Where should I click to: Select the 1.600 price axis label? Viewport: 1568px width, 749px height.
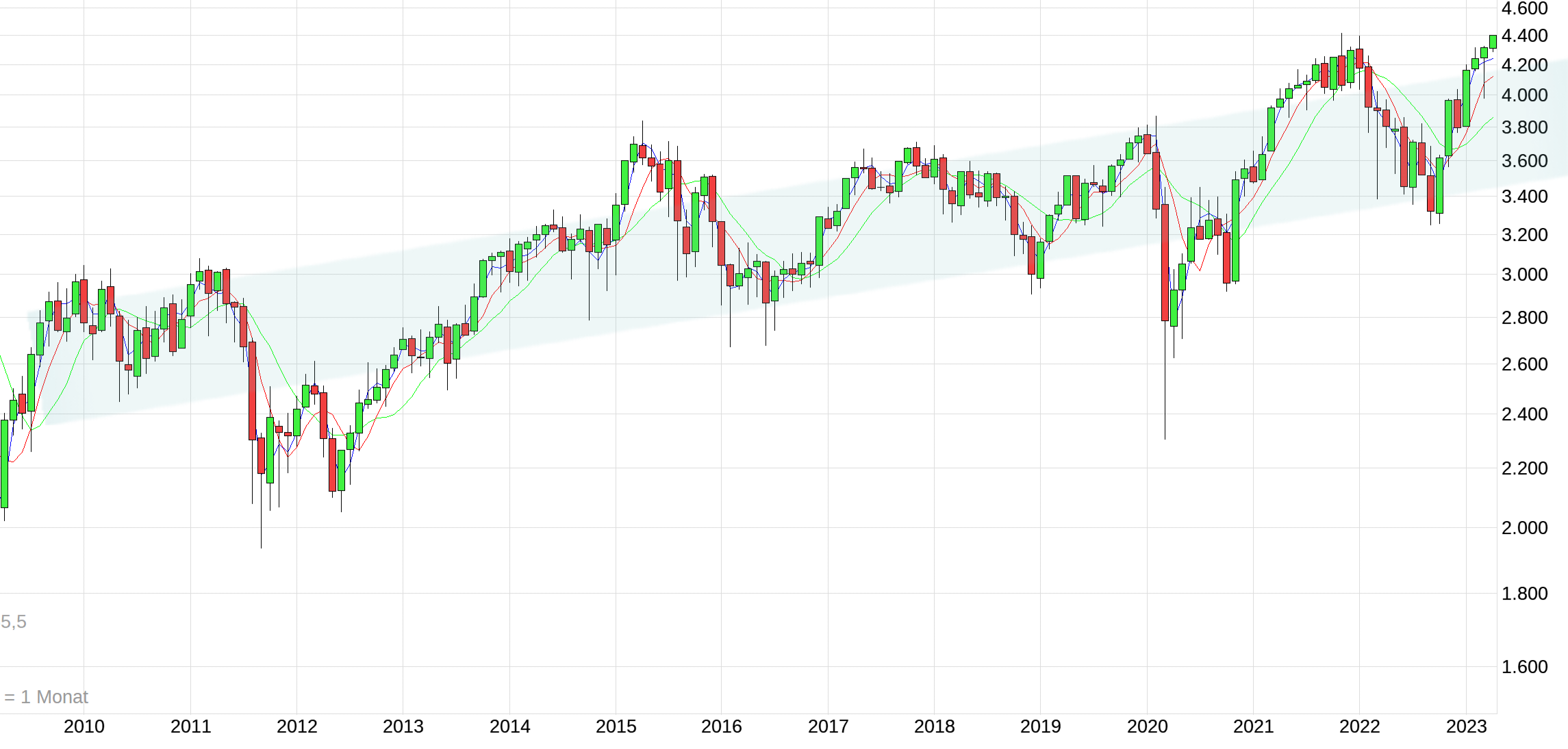click(1524, 667)
